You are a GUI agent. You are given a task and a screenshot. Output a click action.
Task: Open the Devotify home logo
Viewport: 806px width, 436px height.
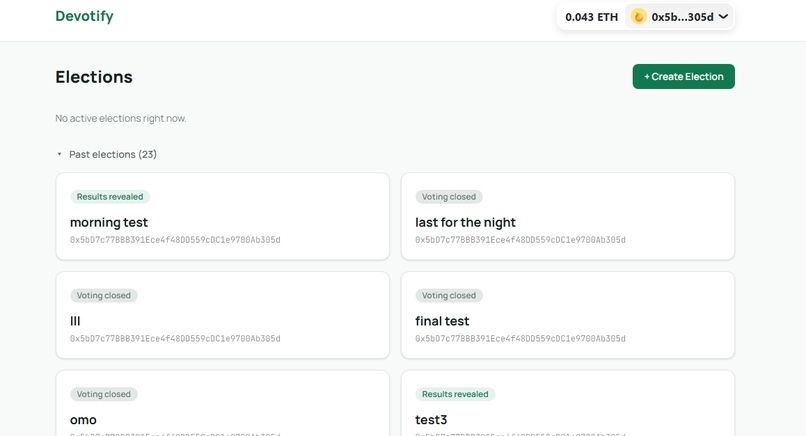(84, 16)
